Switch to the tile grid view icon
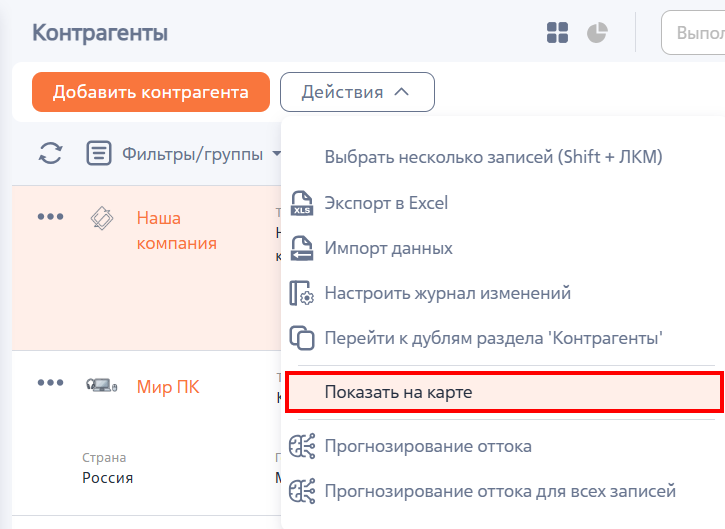Viewport: 725px width, 529px height. 557,33
